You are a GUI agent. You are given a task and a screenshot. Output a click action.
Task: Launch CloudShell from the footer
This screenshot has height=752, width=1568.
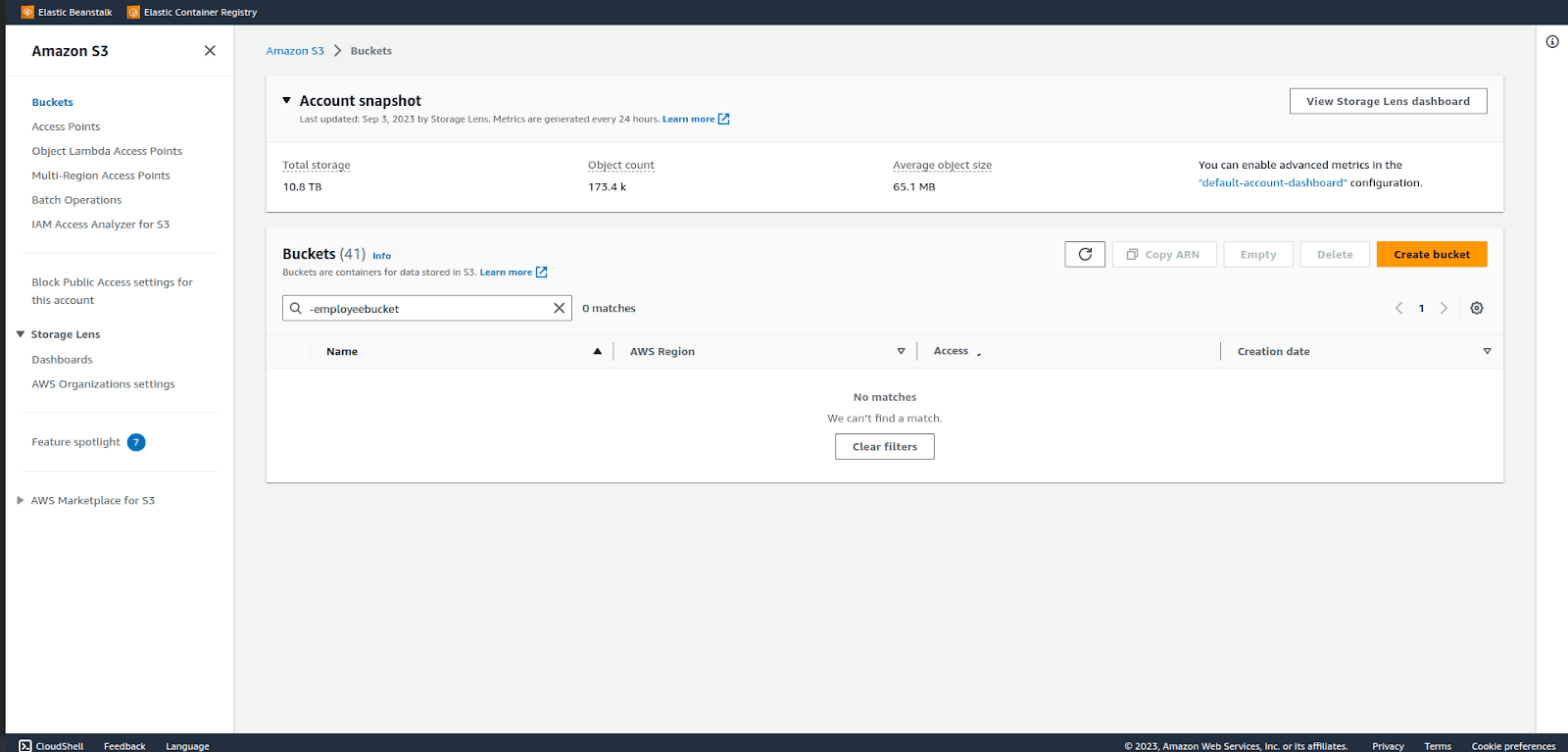coord(51,746)
